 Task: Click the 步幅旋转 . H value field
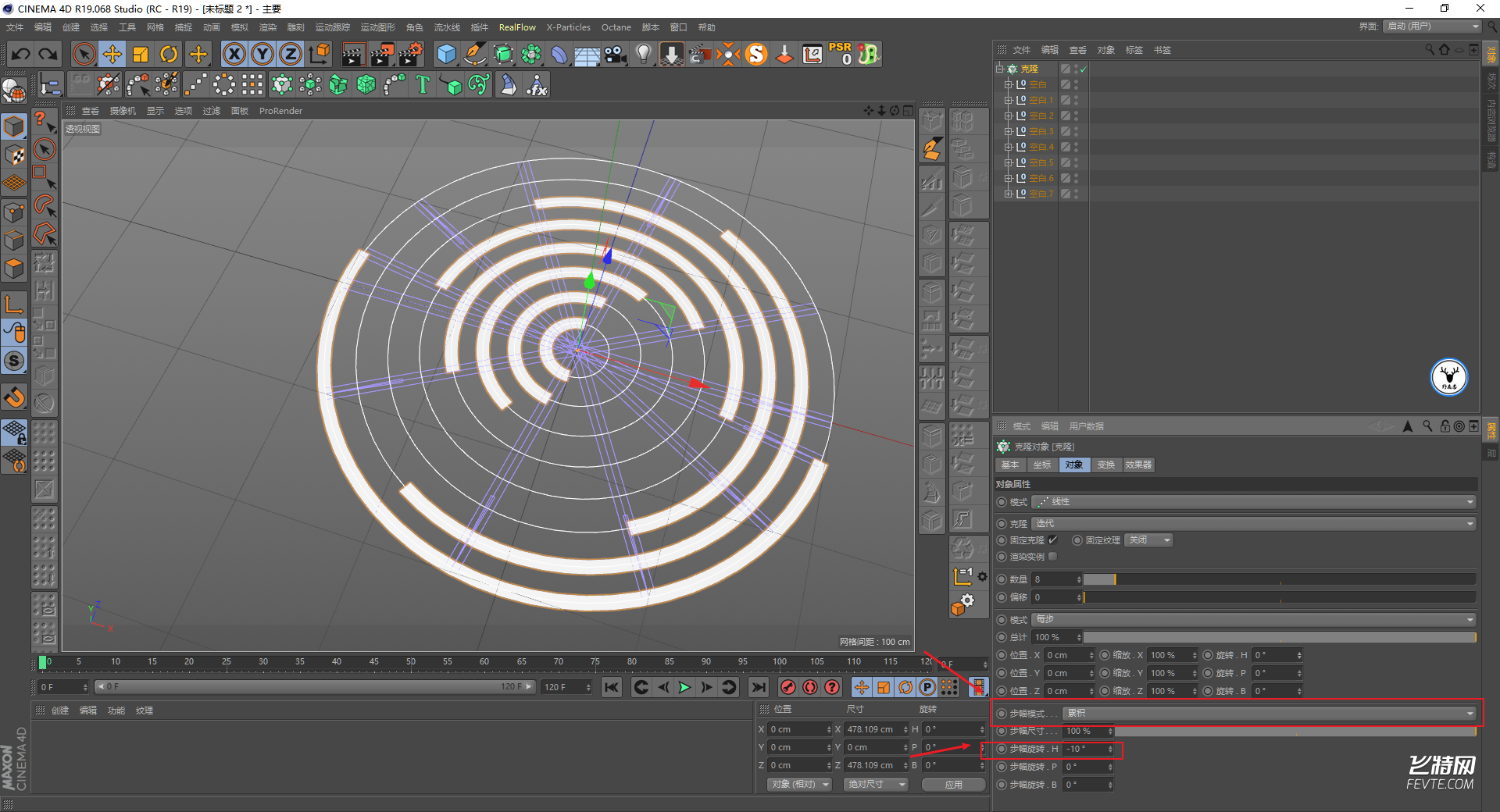click(x=1085, y=749)
